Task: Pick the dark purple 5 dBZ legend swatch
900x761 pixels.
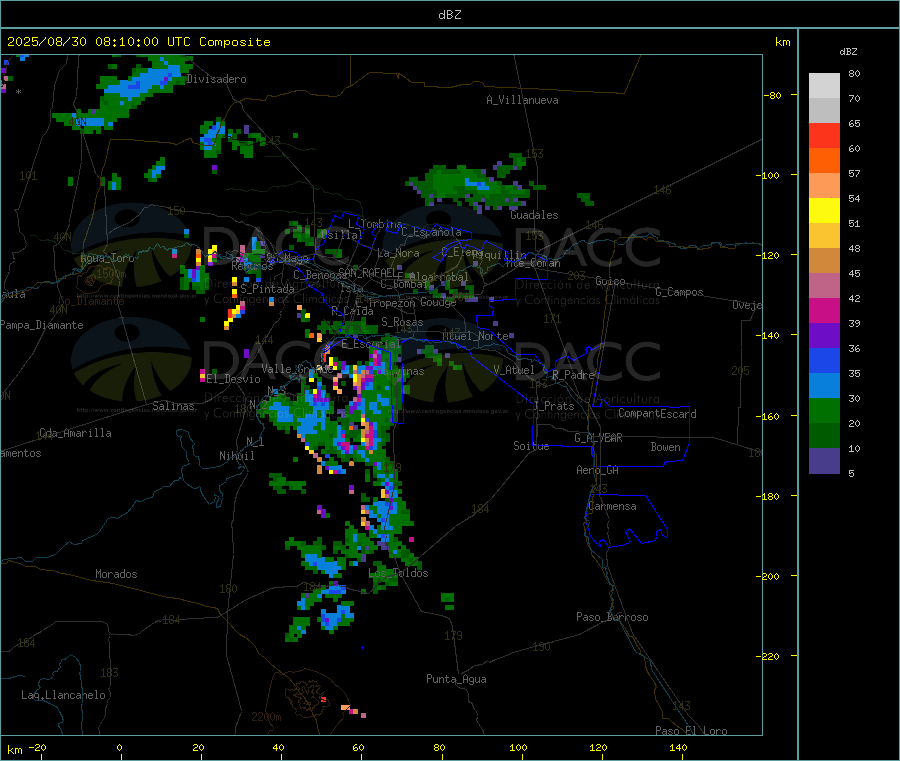Action: 824,461
